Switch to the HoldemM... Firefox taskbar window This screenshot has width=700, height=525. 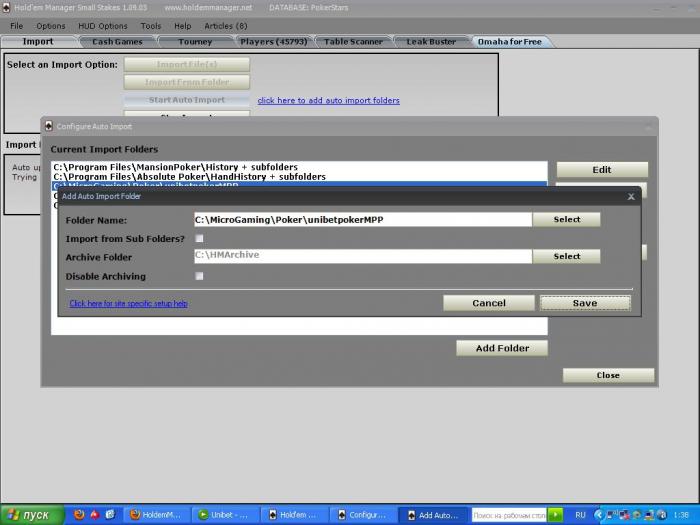tap(156, 515)
